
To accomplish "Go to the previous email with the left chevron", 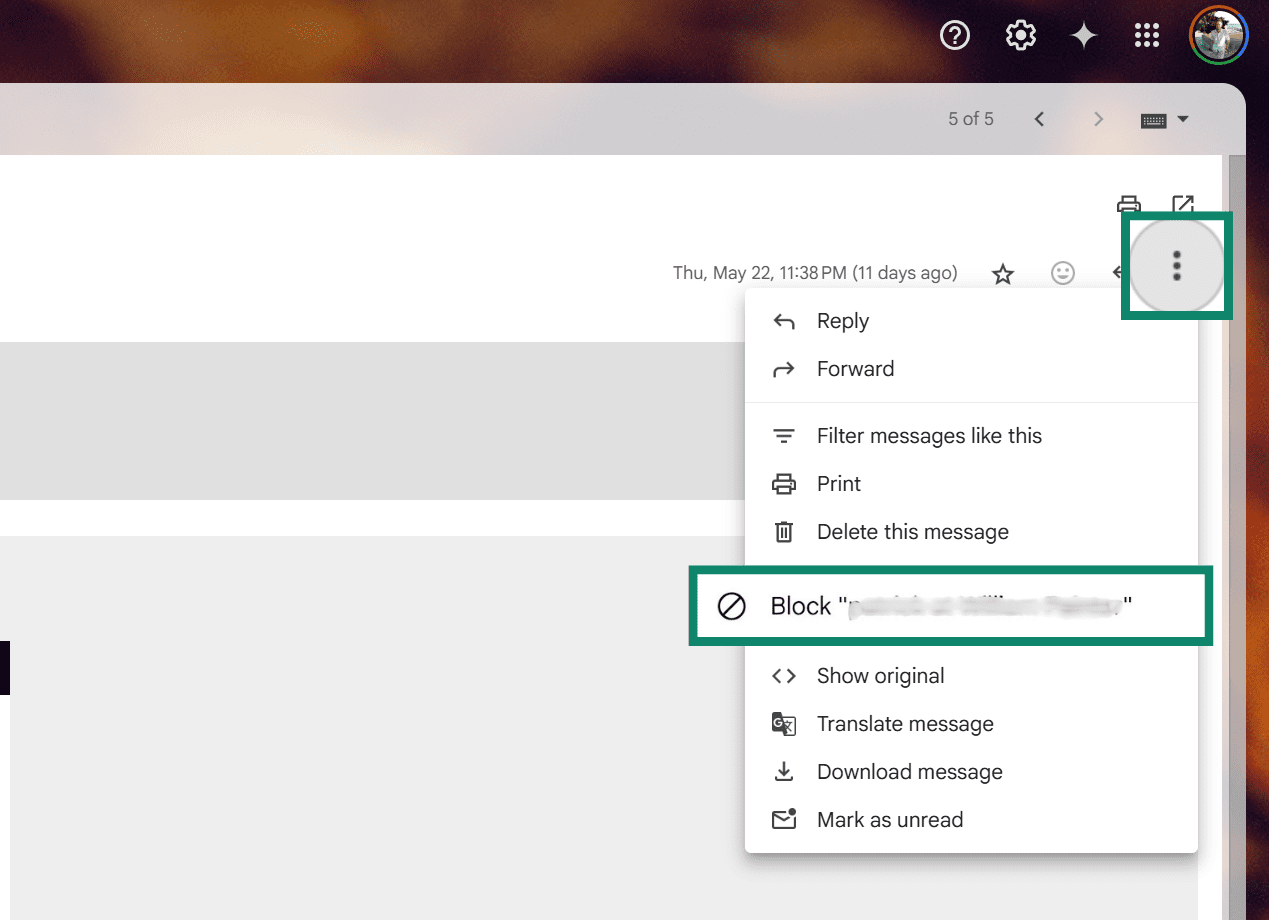I will click(x=1039, y=119).
